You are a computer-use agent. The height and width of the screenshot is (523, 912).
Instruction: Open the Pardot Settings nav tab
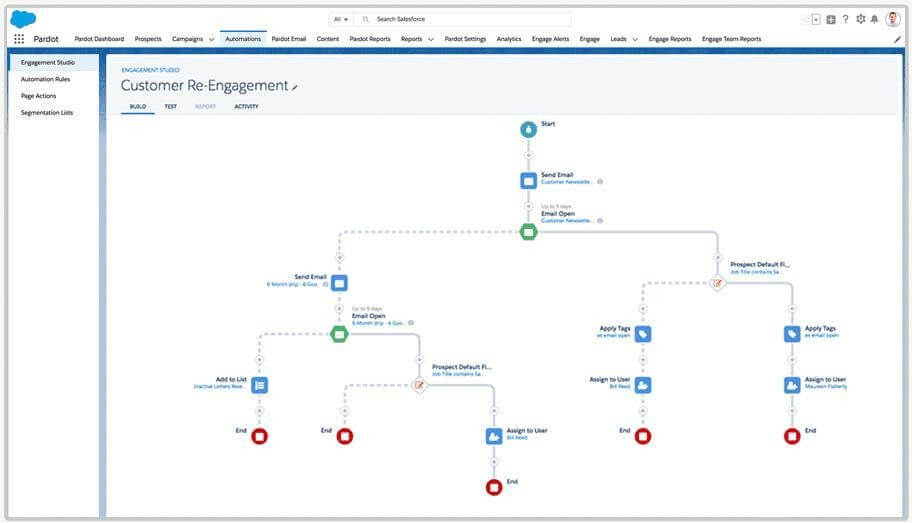click(465, 39)
